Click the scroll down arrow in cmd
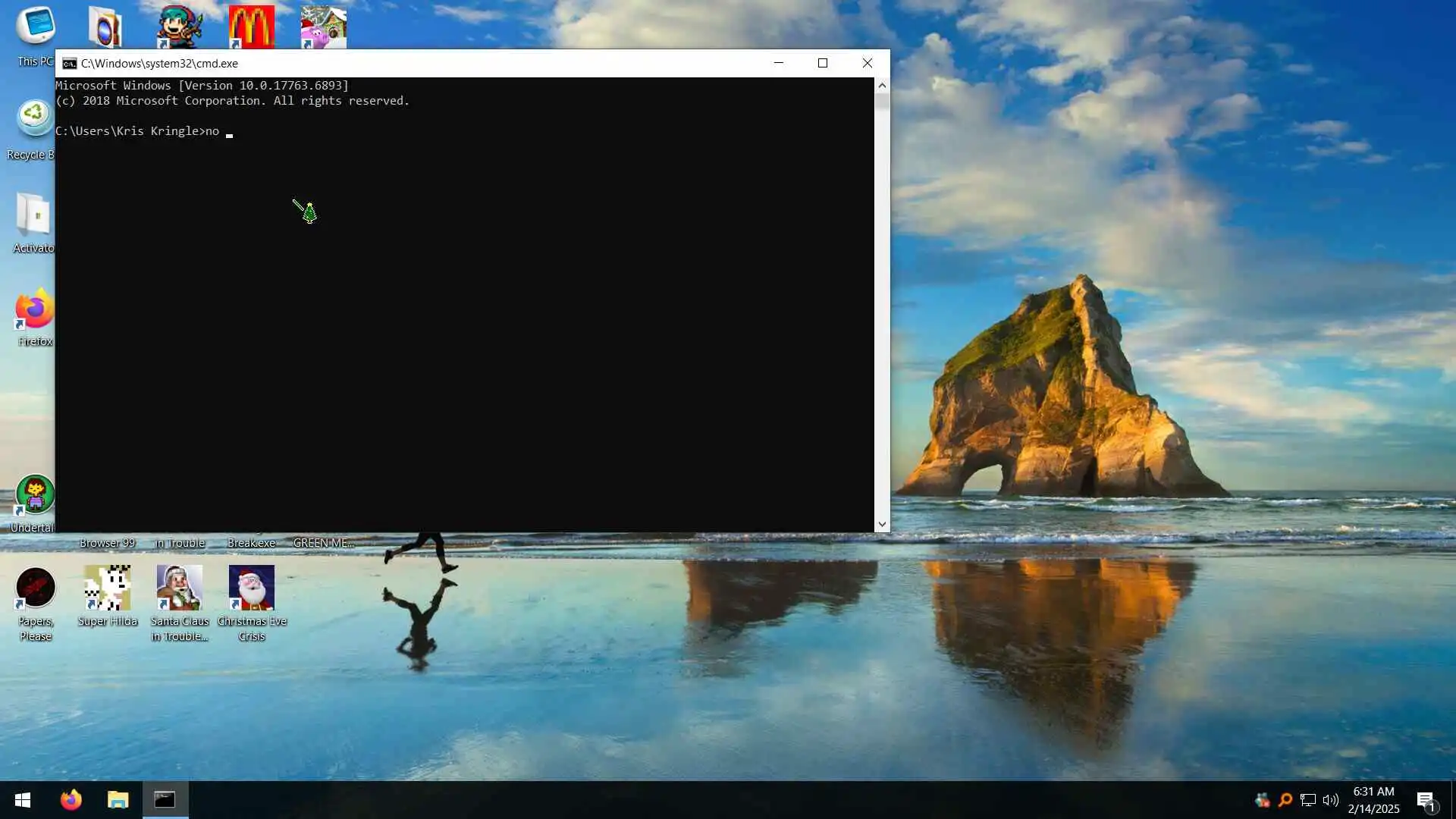The height and width of the screenshot is (819, 1456). pyautogui.click(x=882, y=524)
